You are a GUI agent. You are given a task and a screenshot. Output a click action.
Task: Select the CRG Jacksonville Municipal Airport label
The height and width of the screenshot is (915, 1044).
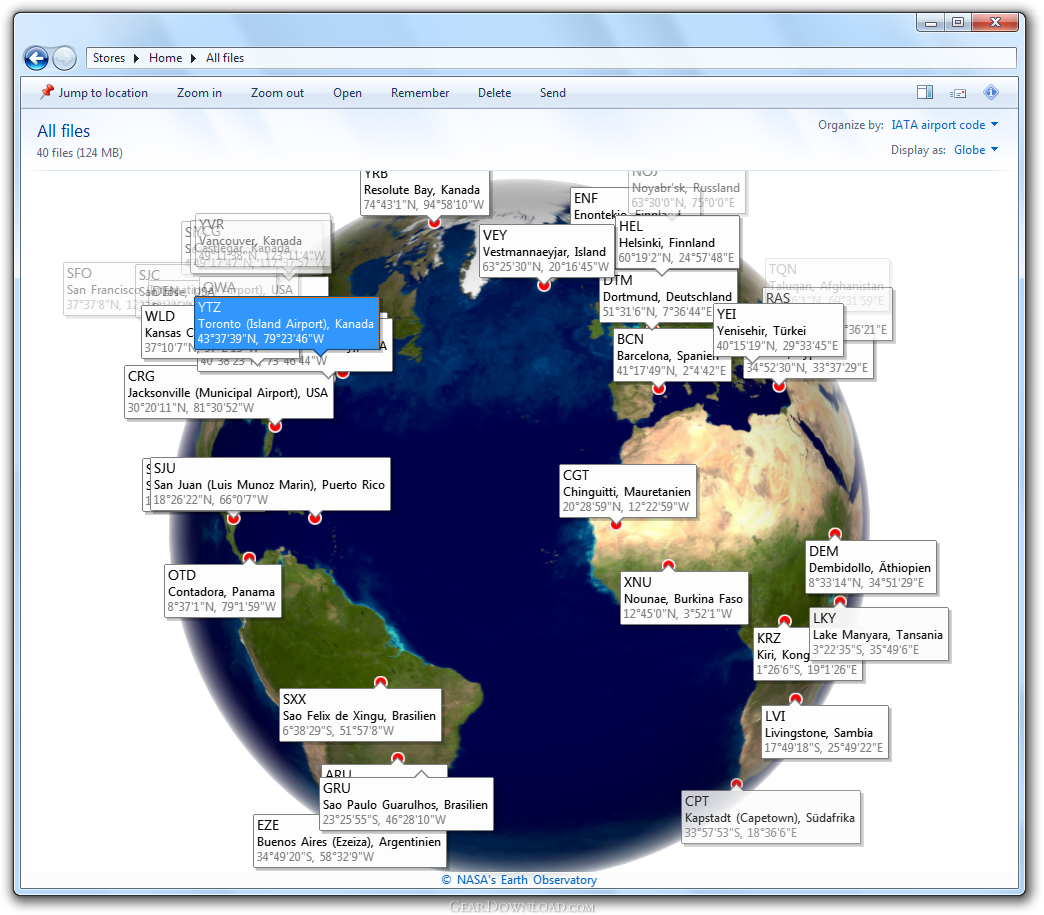pyautogui.click(x=228, y=392)
